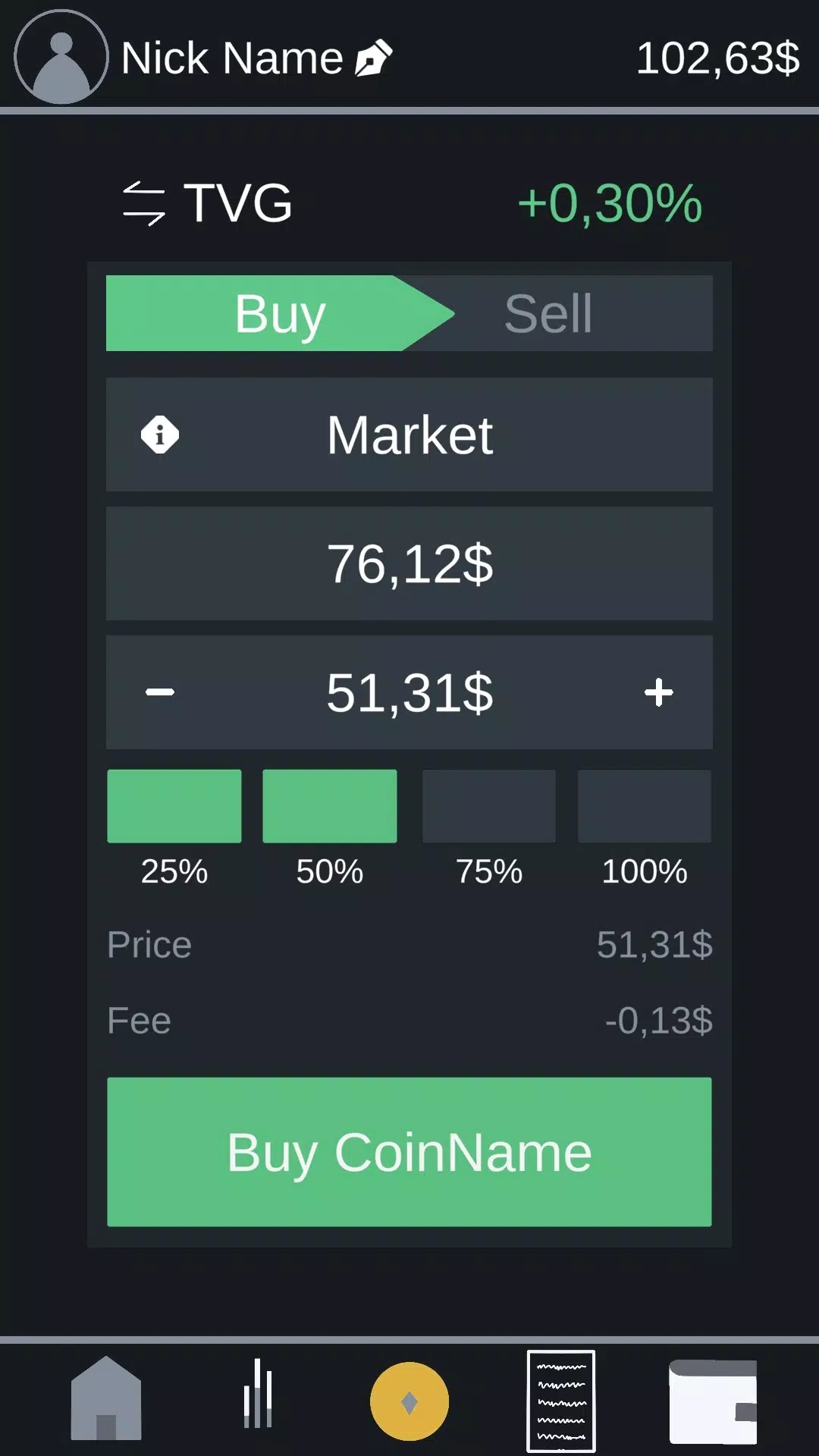819x1456 pixels.
Task: Decrease amount with the minus button
Action: click(160, 692)
